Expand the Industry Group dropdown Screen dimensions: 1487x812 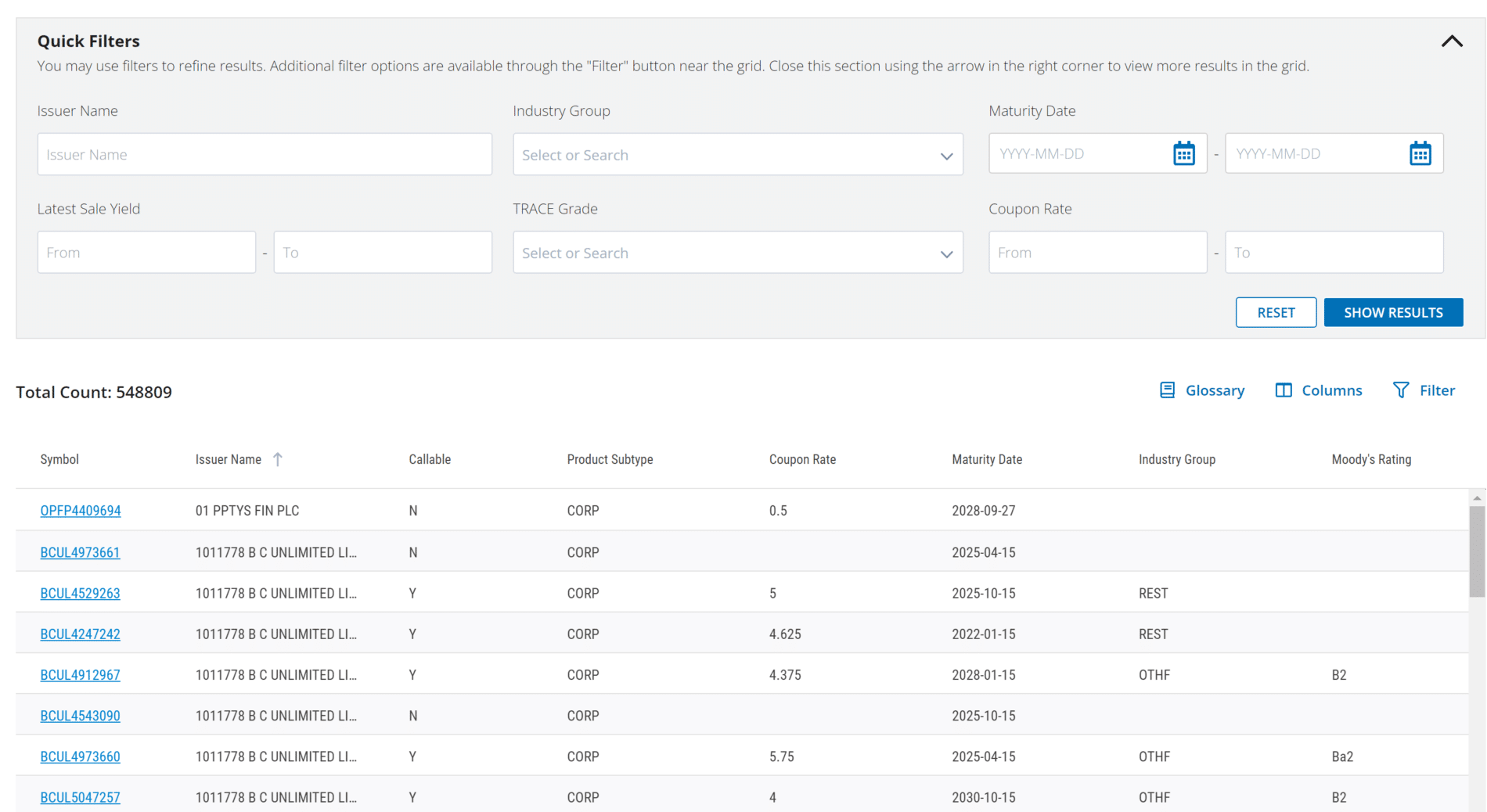[x=946, y=156]
